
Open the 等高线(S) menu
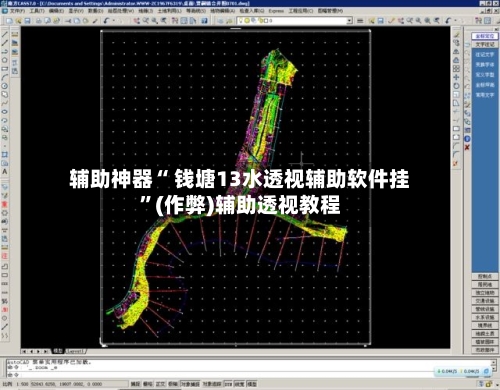(x=196, y=11)
